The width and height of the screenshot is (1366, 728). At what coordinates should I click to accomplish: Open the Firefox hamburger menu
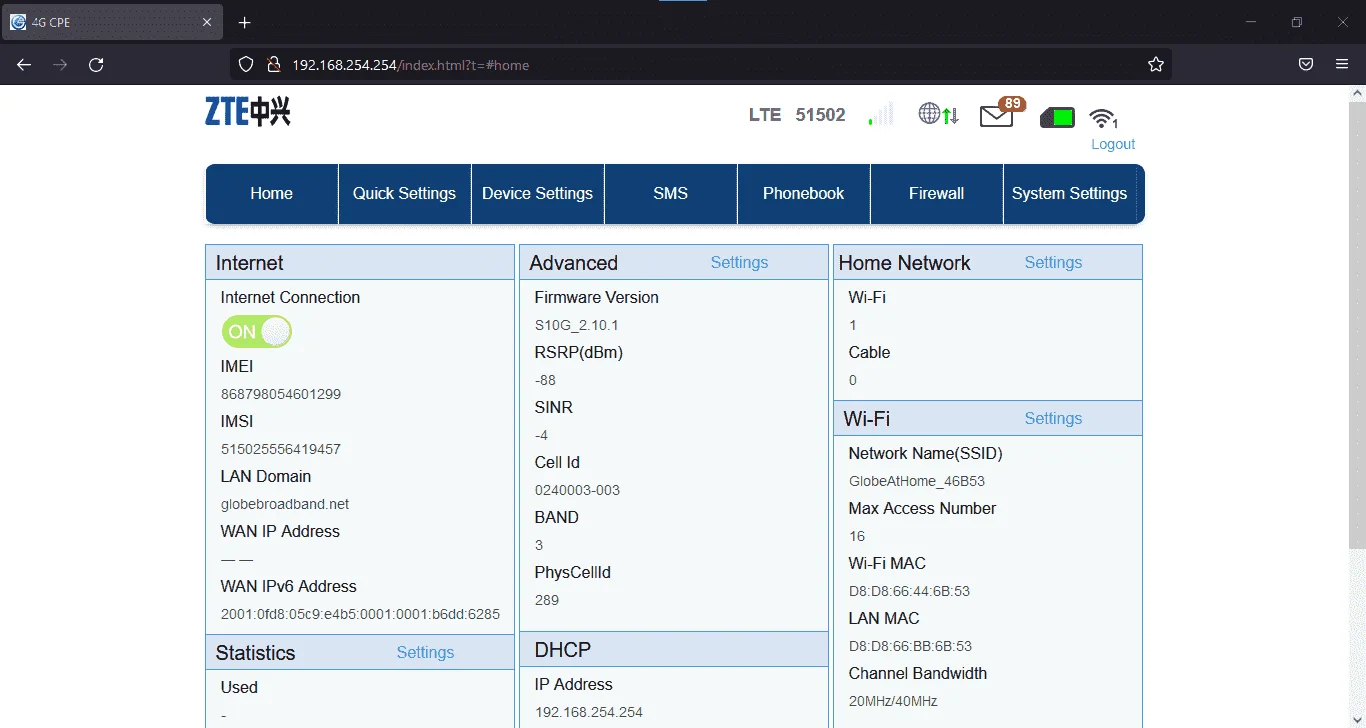coord(1342,65)
